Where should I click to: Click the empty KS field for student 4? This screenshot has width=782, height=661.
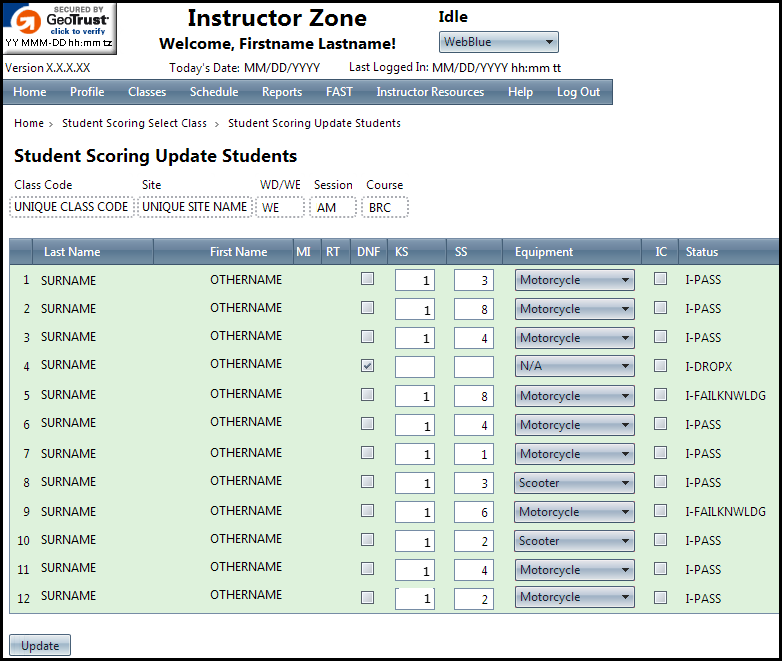415,367
